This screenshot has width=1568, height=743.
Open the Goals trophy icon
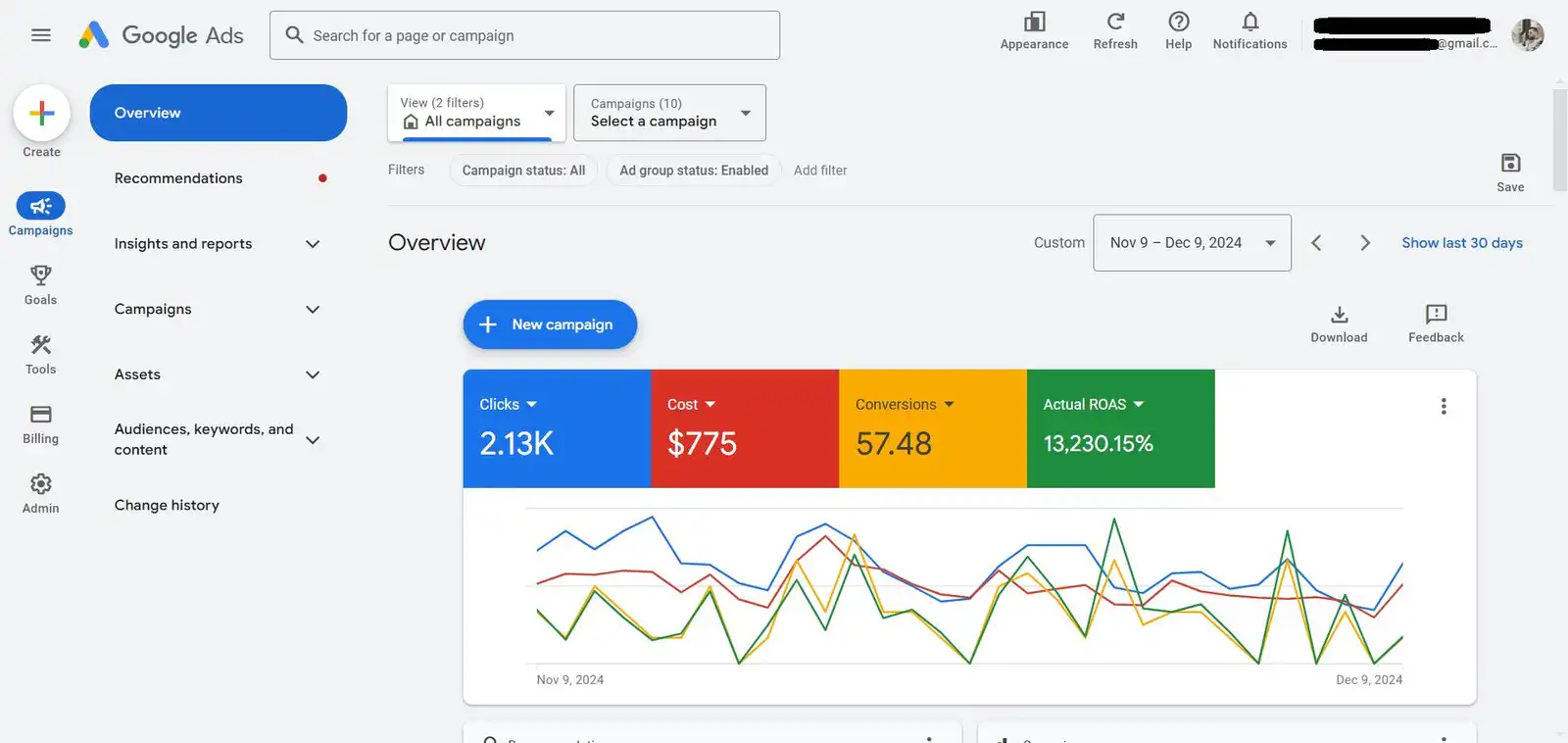click(40, 275)
